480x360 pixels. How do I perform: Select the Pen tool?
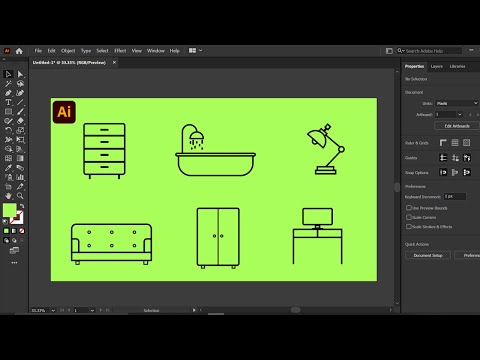click(8, 93)
